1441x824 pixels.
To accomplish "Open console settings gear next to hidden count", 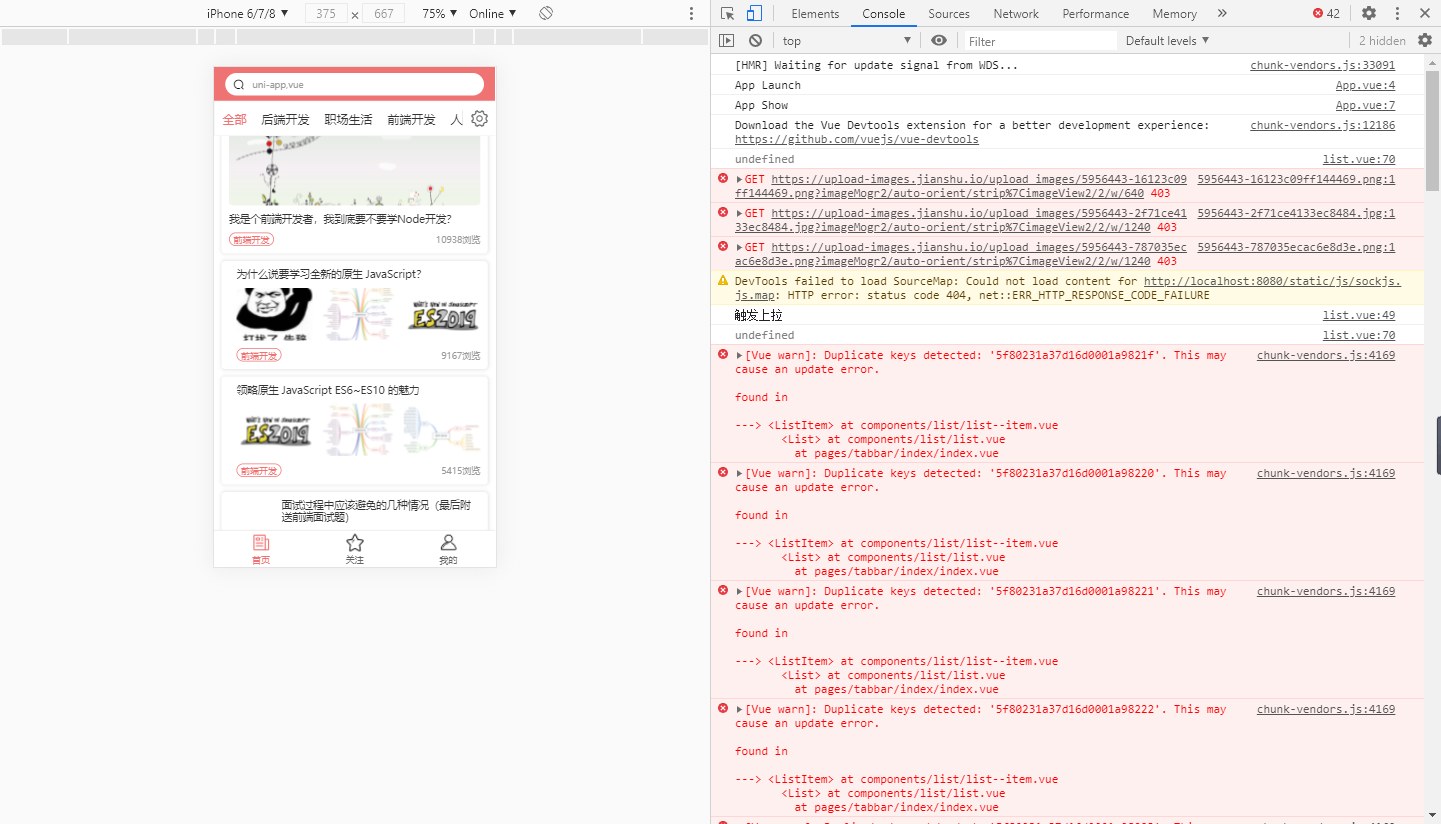I will [x=1425, y=41].
